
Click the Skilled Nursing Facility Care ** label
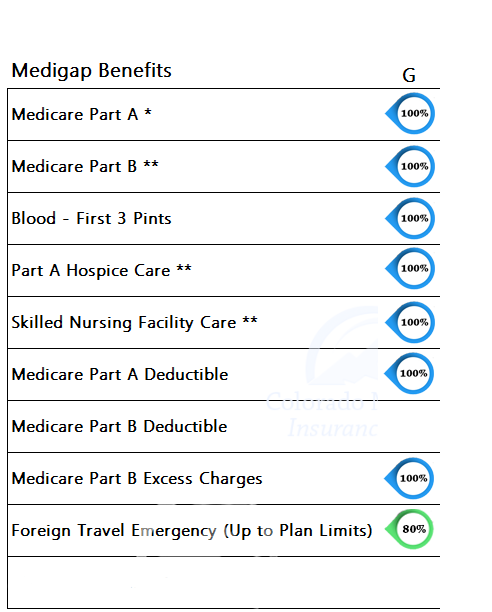pos(135,323)
